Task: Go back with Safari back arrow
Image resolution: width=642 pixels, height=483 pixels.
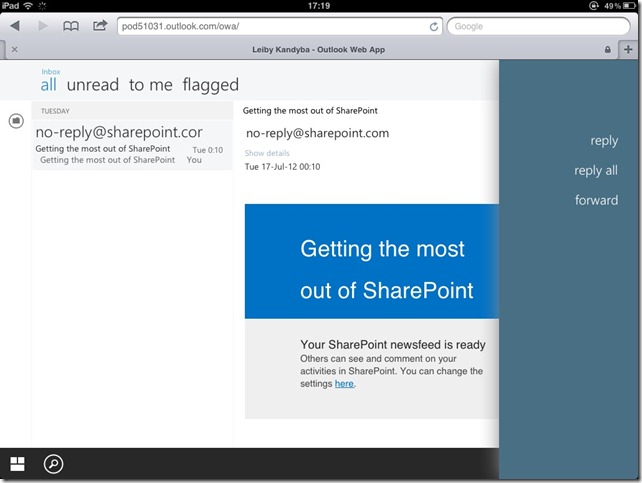Action: point(15,26)
